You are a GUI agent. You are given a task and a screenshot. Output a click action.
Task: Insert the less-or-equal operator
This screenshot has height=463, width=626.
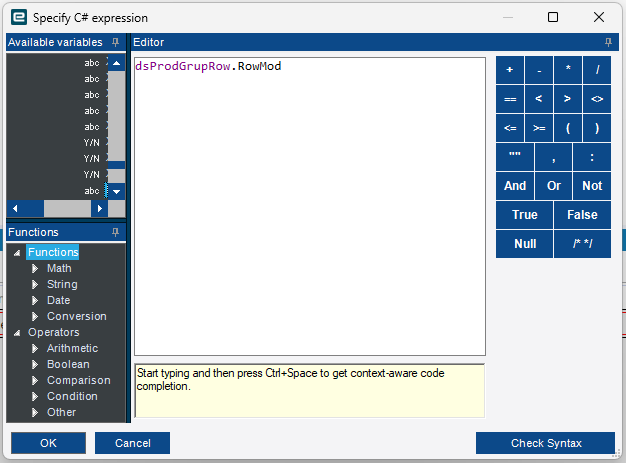(510, 128)
